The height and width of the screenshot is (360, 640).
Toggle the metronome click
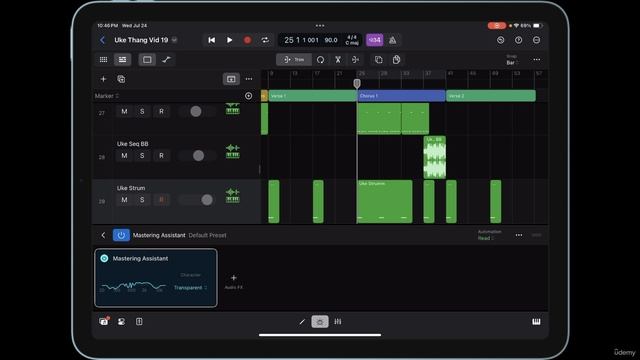click(x=392, y=40)
